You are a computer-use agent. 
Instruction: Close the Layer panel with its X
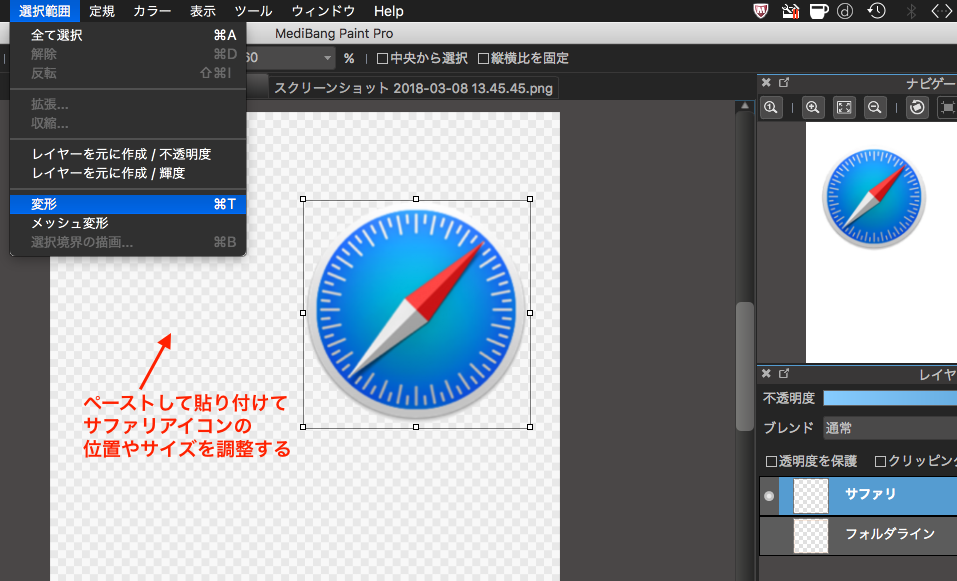point(766,374)
